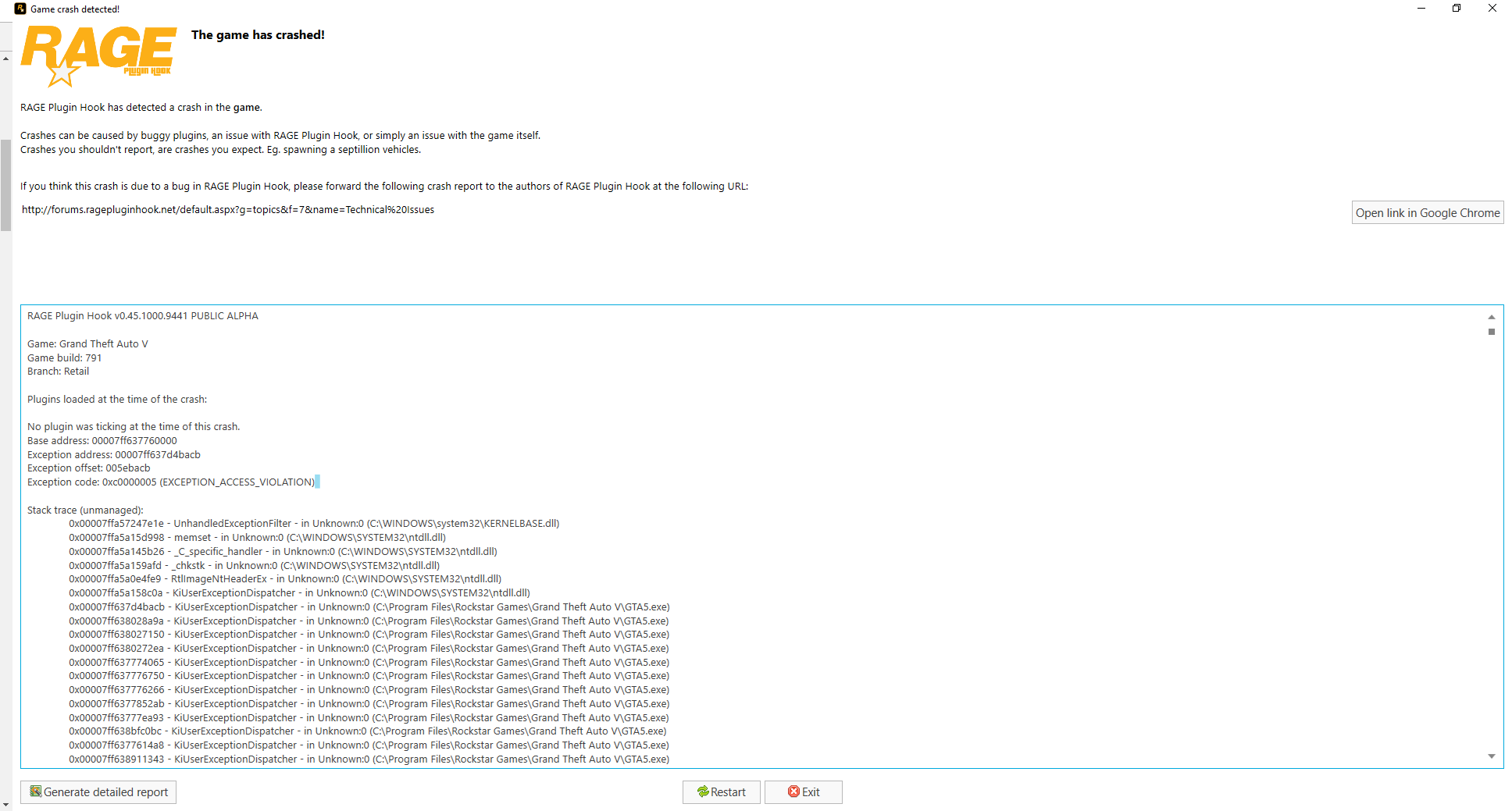The image size is (1512, 811).
Task: Restore down the crash window
Action: tap(1457, 9)
